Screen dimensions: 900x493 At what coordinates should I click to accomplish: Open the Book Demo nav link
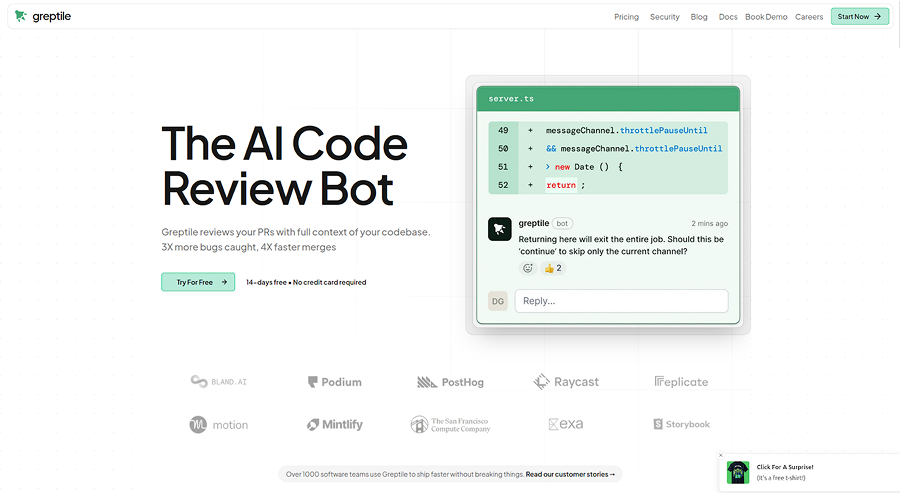766,17
